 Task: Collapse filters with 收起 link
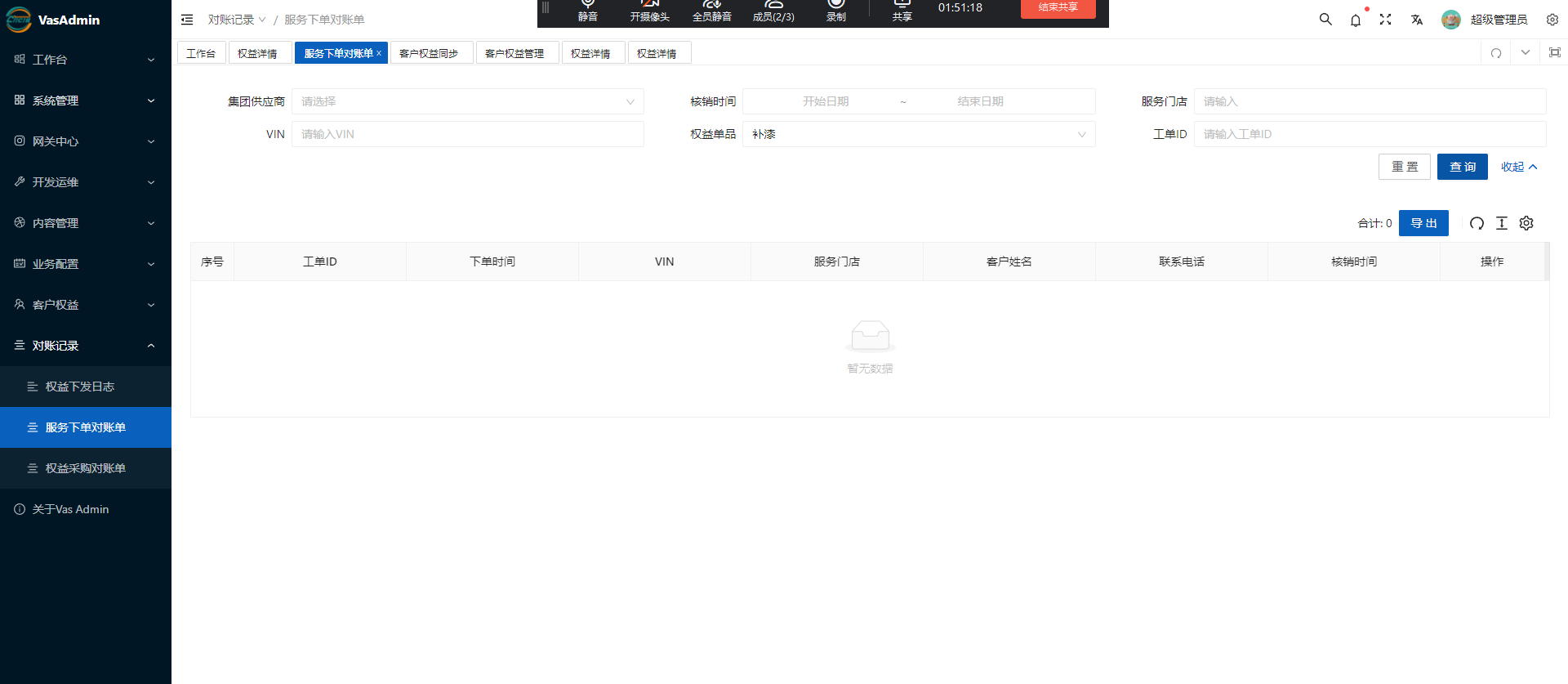click(1519, 167)
